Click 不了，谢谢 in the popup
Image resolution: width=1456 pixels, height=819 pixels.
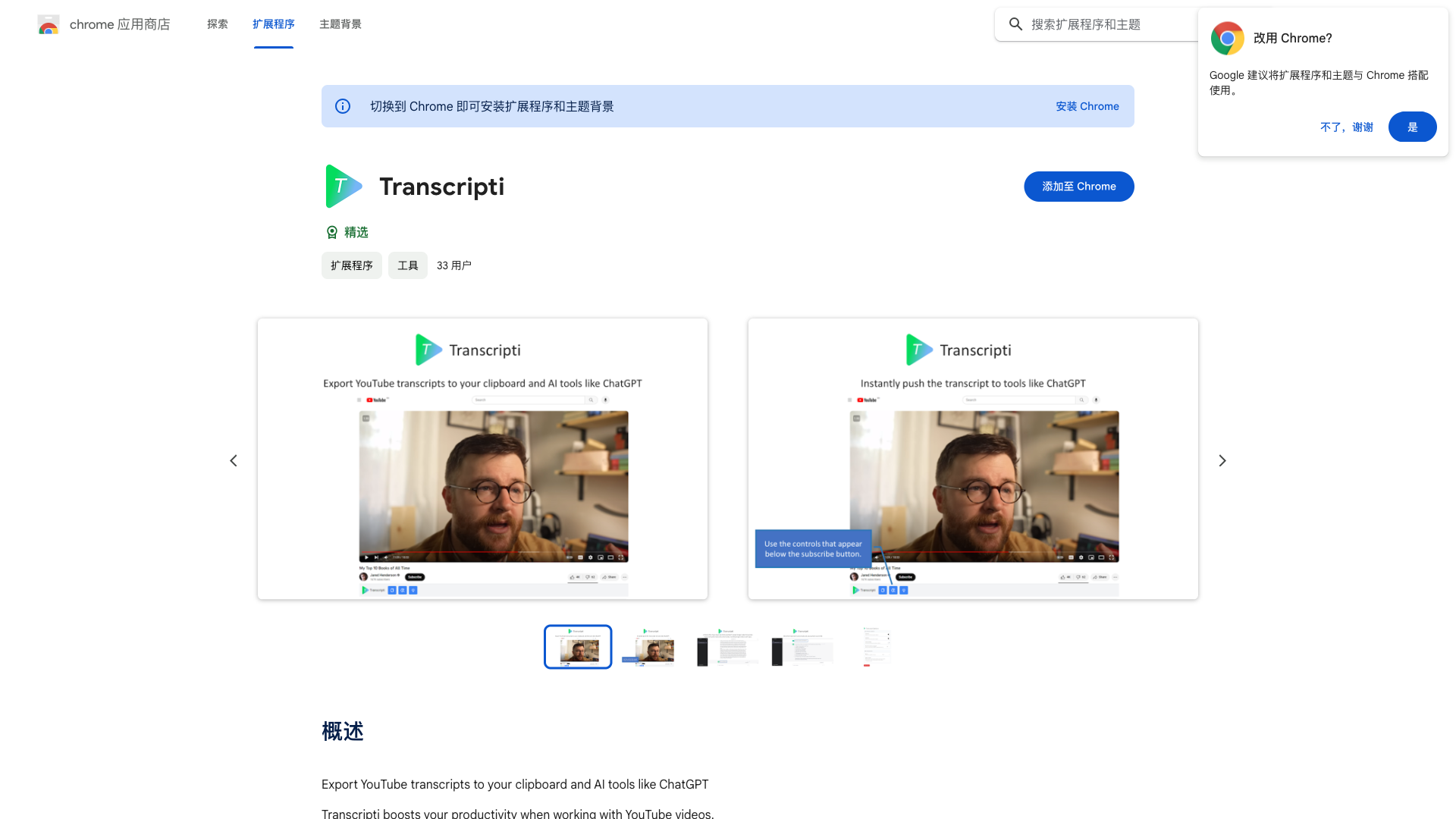click(x=1347, y=127)
